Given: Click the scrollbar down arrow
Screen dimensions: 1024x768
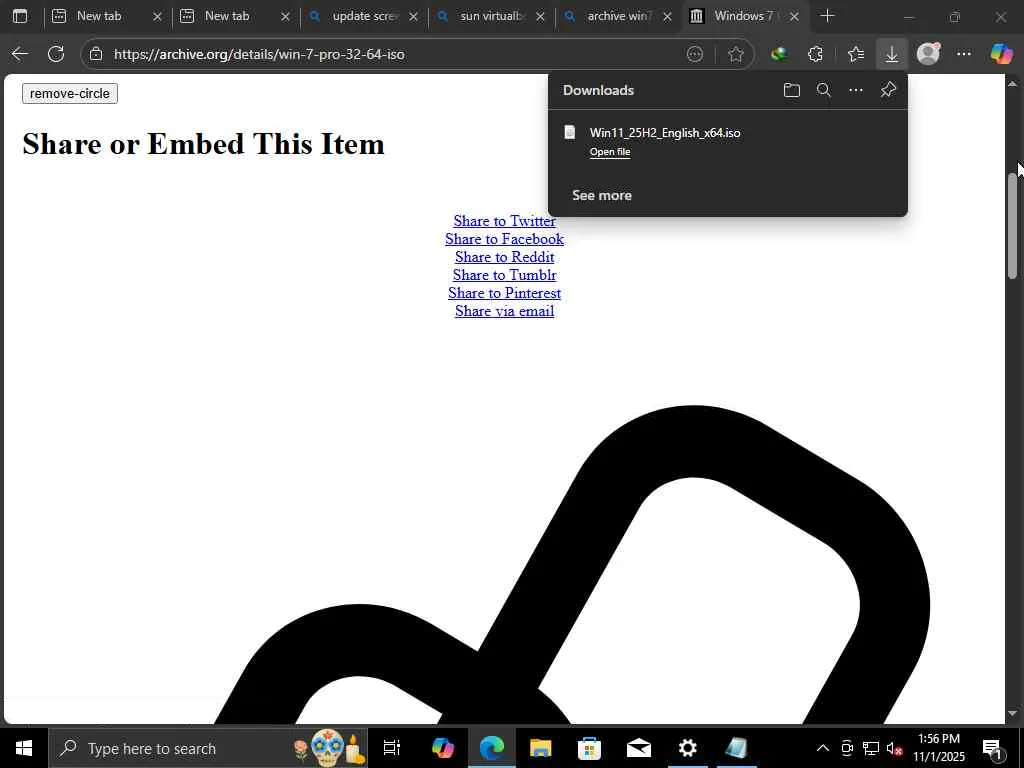Looking at the screenshot, I should 1012,714.
